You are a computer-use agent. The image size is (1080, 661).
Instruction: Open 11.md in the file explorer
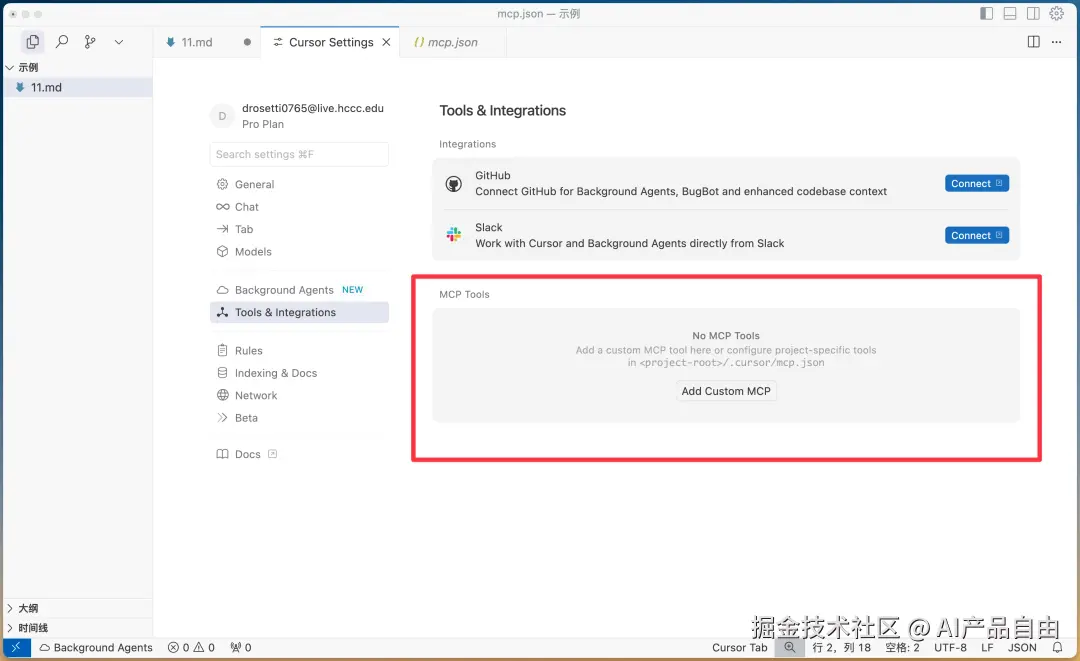click(77, 87)
